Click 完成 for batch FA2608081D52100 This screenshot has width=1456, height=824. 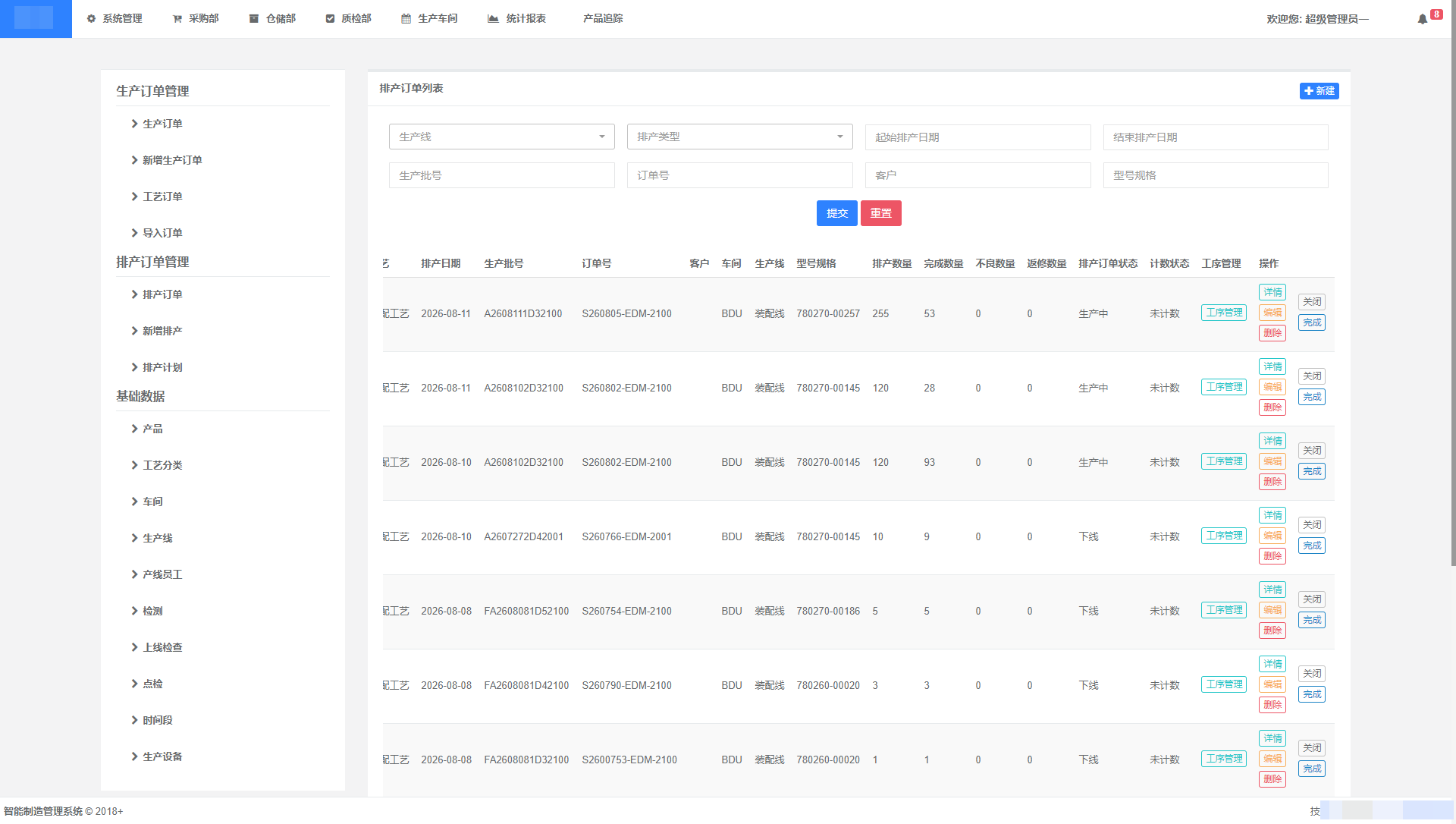pos(1312,620)
